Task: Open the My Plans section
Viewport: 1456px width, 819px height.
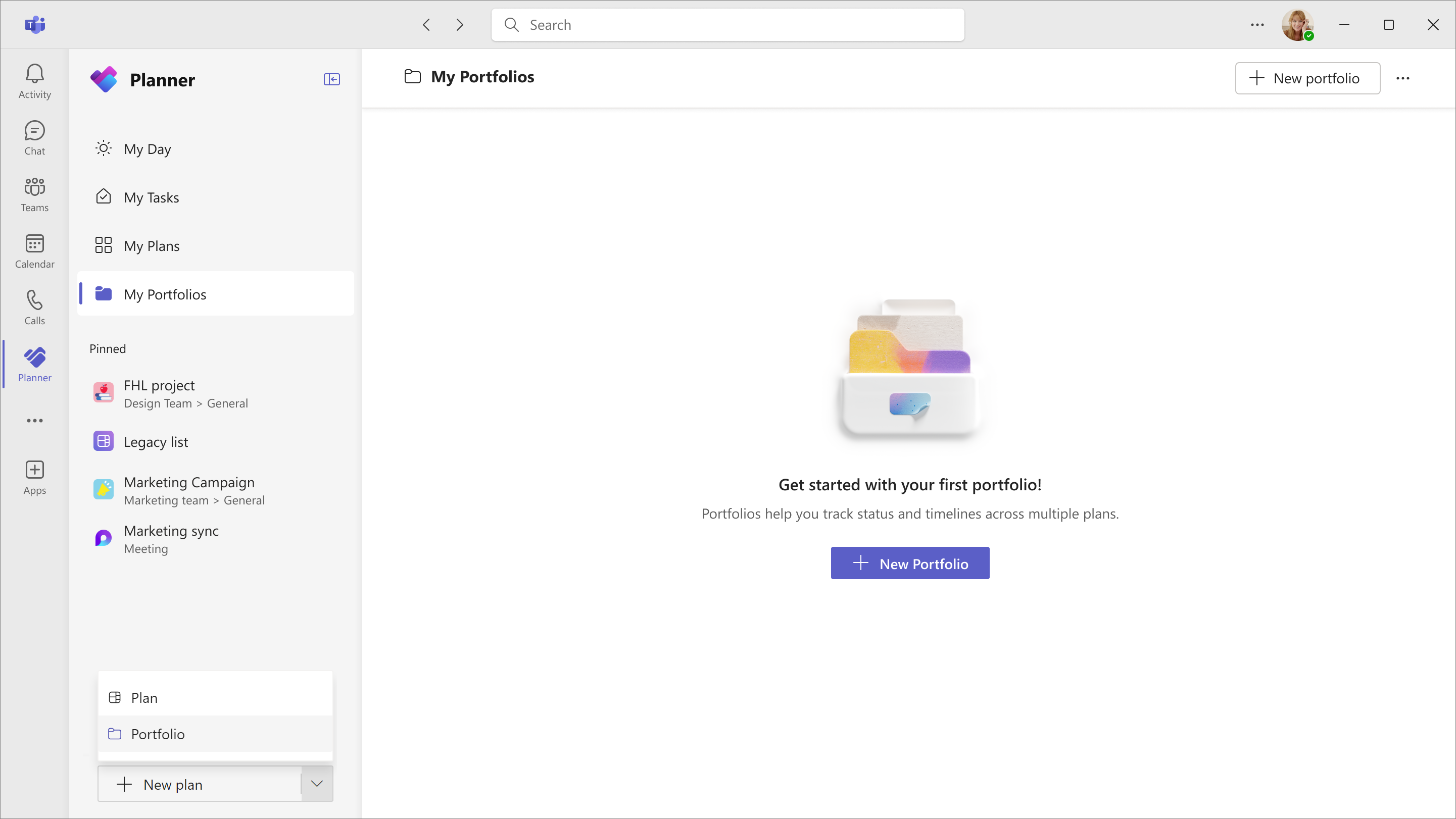Action: (x=151, y=245)
